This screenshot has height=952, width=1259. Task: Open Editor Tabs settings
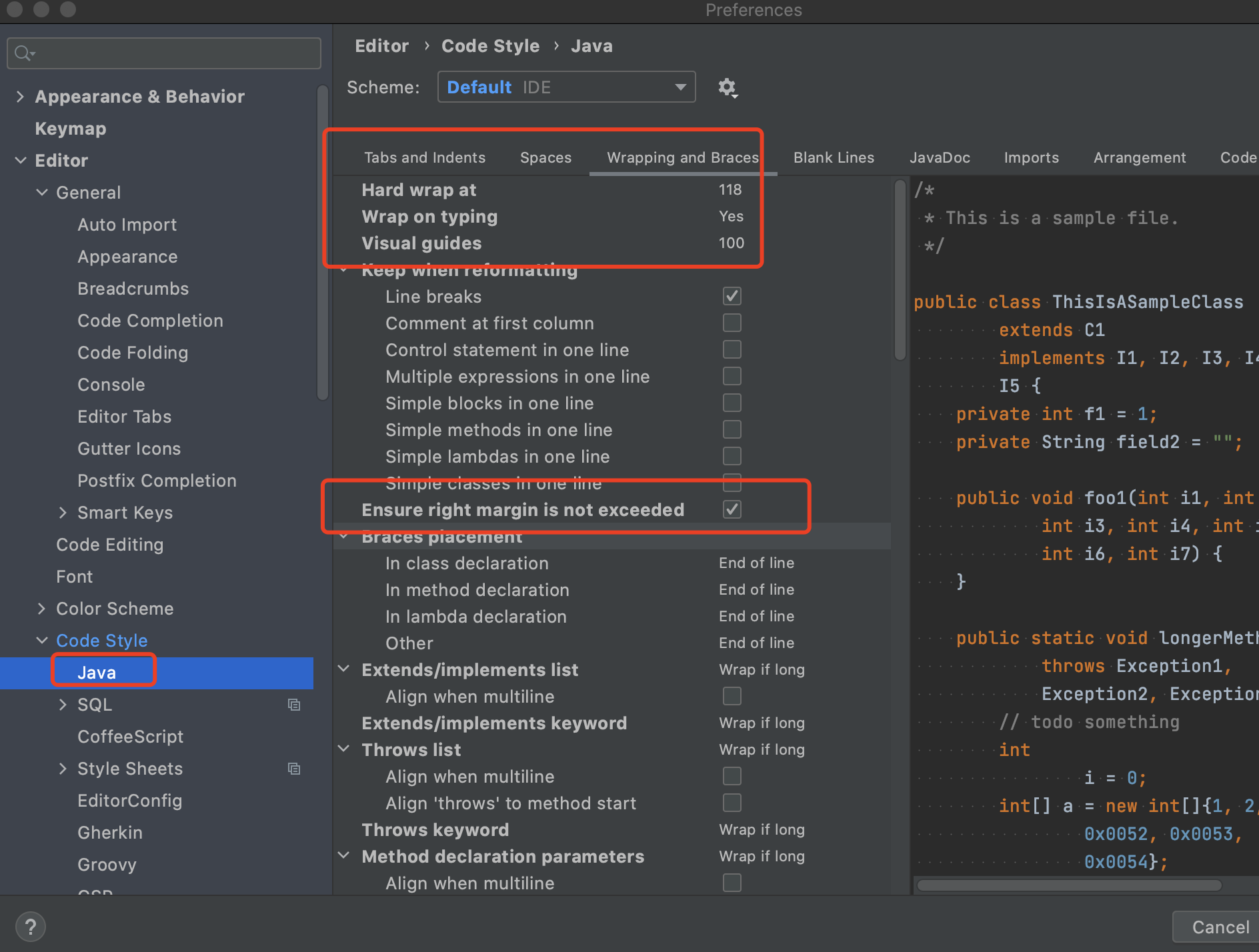(125, 417)
